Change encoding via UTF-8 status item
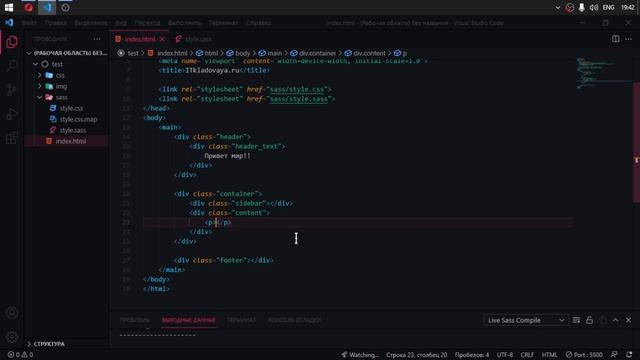The height and width of the screenshot is (360, 640). pyautogui.click(x=505, y=355)
